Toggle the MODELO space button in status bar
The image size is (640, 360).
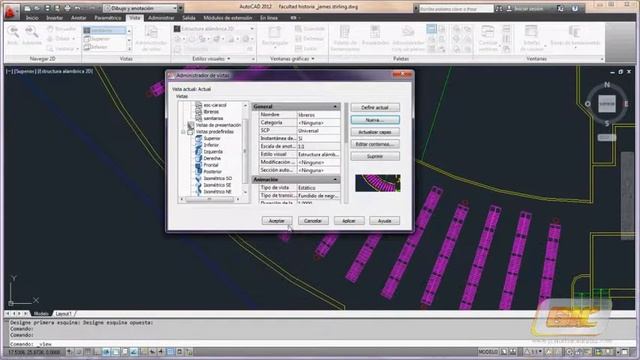click(488, 352)
